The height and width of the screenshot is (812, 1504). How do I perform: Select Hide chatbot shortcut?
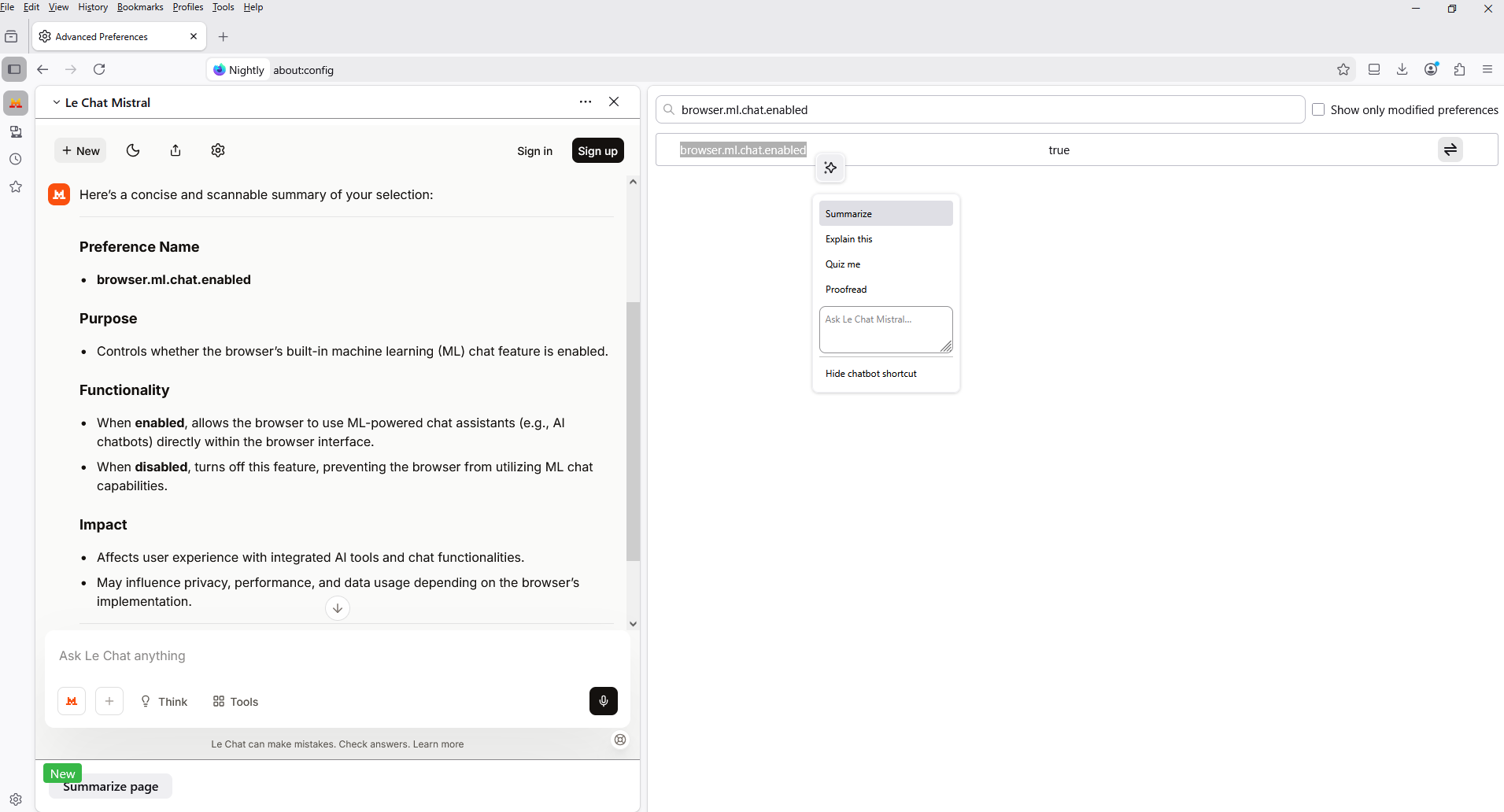pyautogui.click(x=886, y=373)
